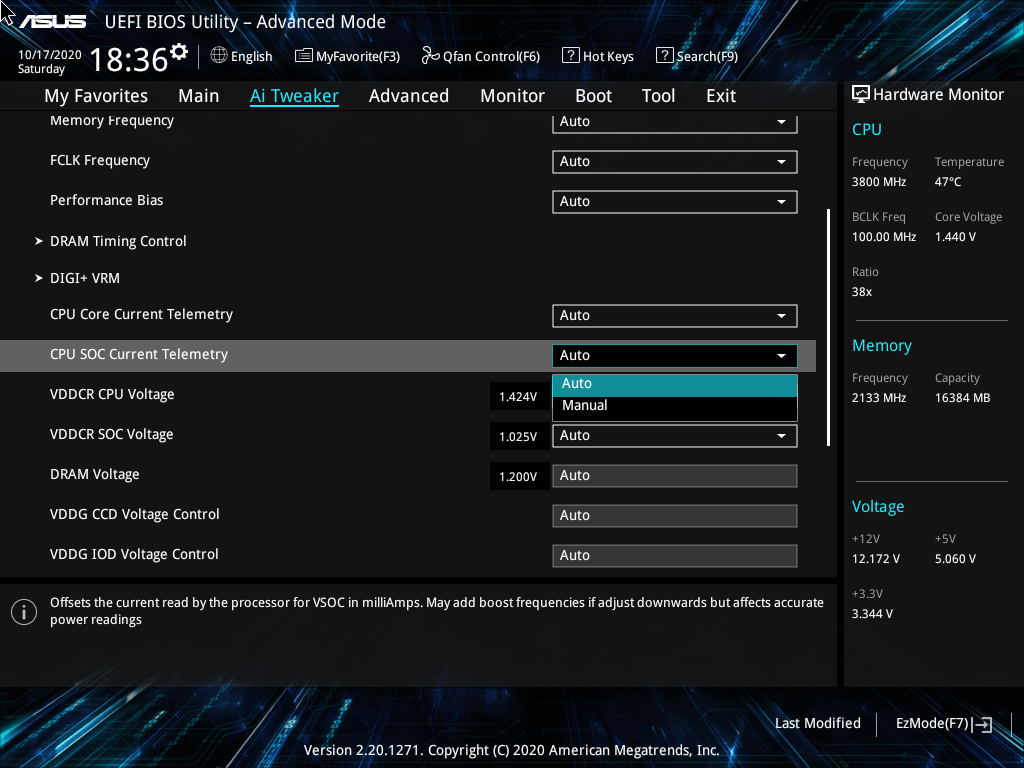Image resolution: width=1024 pixels, height=768 pixels.
Task: Open MyFavorite(F3) list icon
Action: [x=303, y=56]
